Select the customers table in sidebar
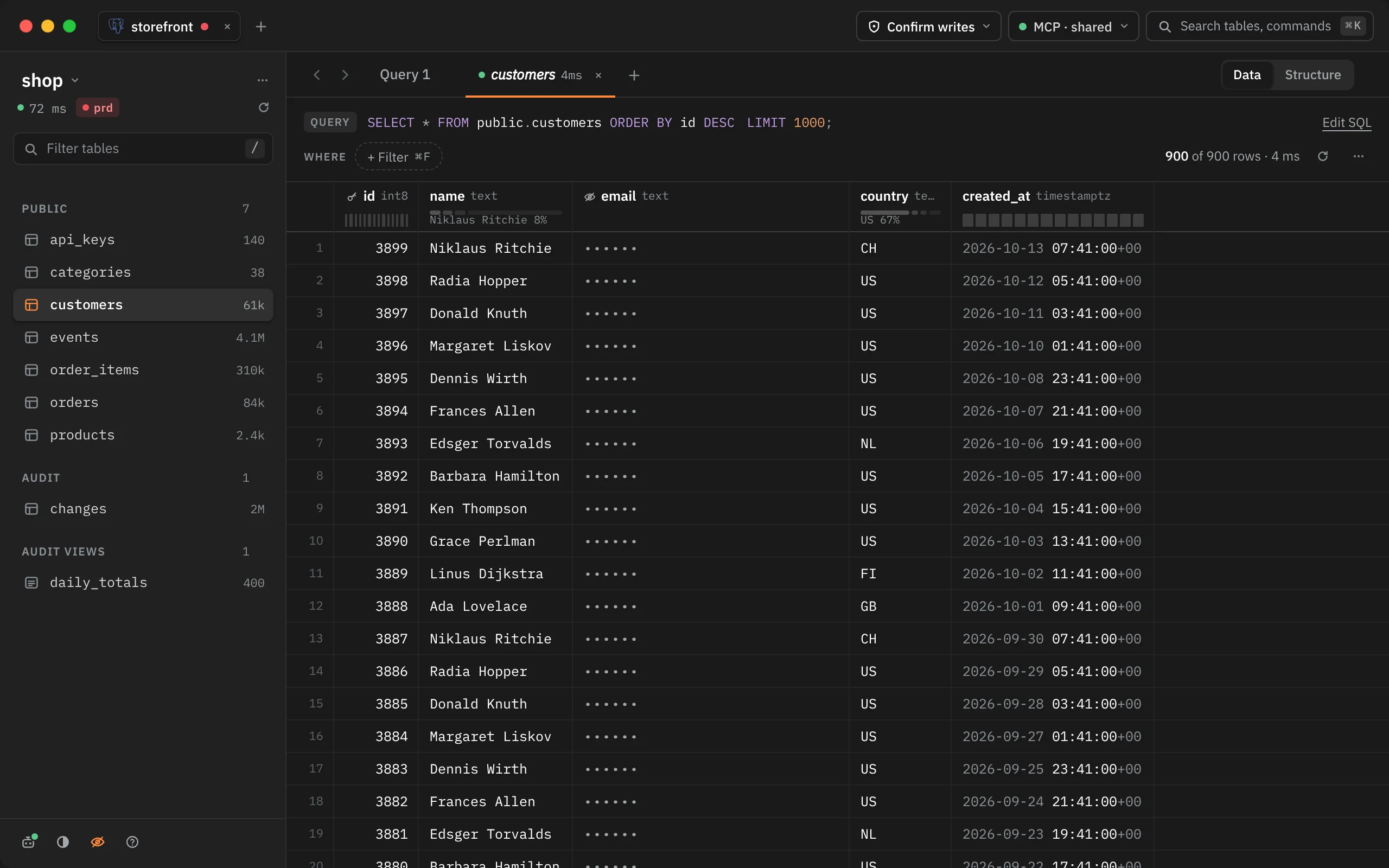The image size is (1389, 868). [x=143, y=305]
